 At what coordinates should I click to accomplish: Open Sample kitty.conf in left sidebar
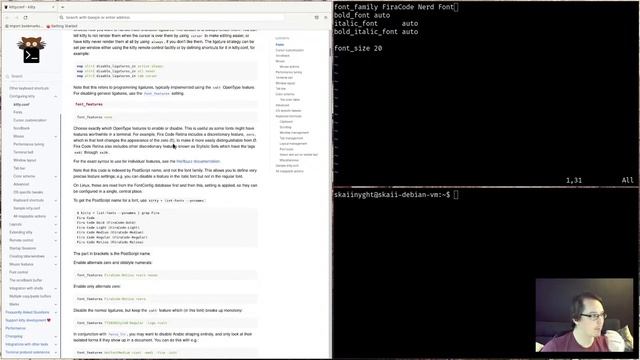[x=27, y=209]
